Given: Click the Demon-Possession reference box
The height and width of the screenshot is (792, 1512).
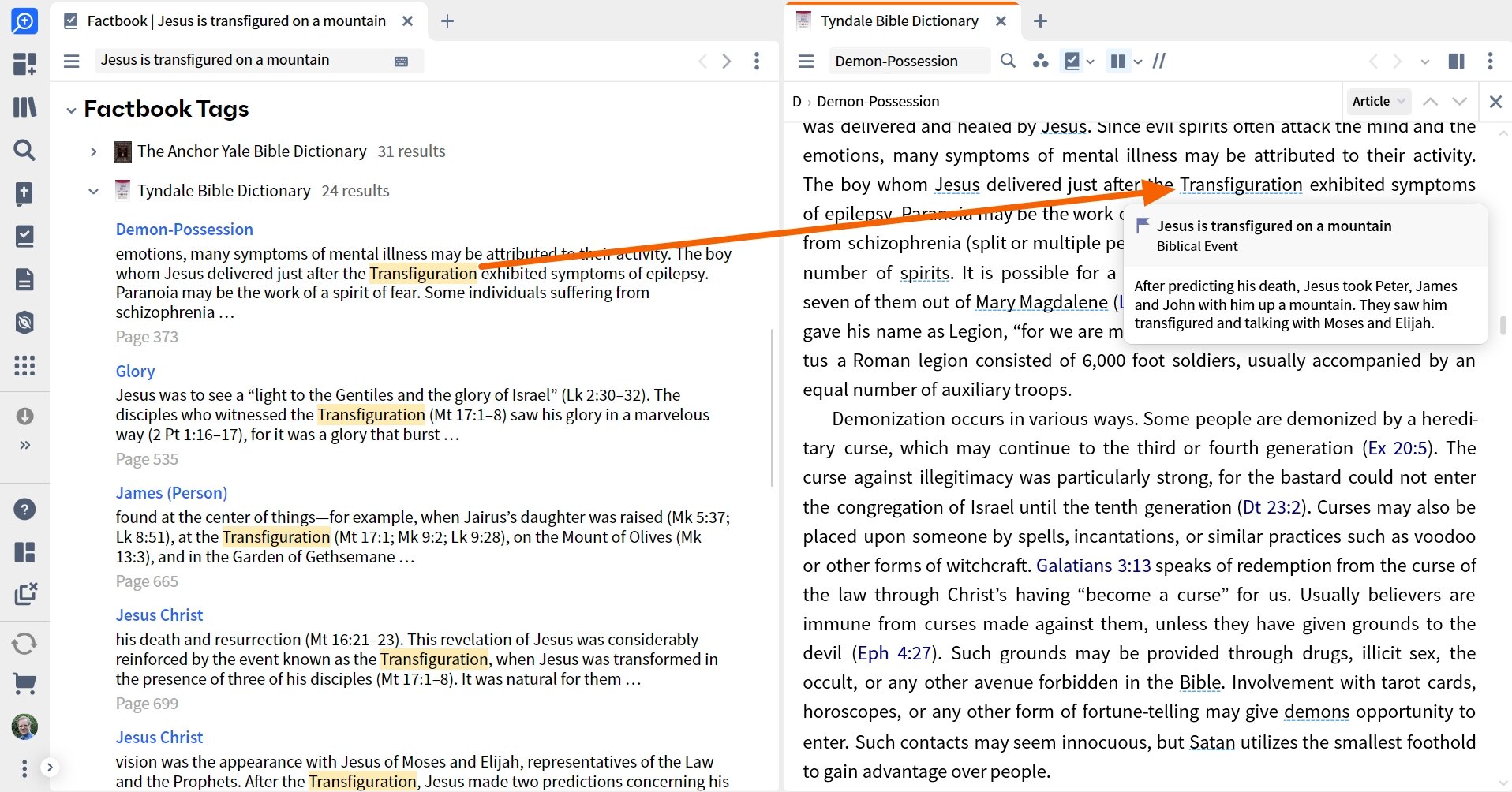Looking at the screenshot, I should coord(908,61).
